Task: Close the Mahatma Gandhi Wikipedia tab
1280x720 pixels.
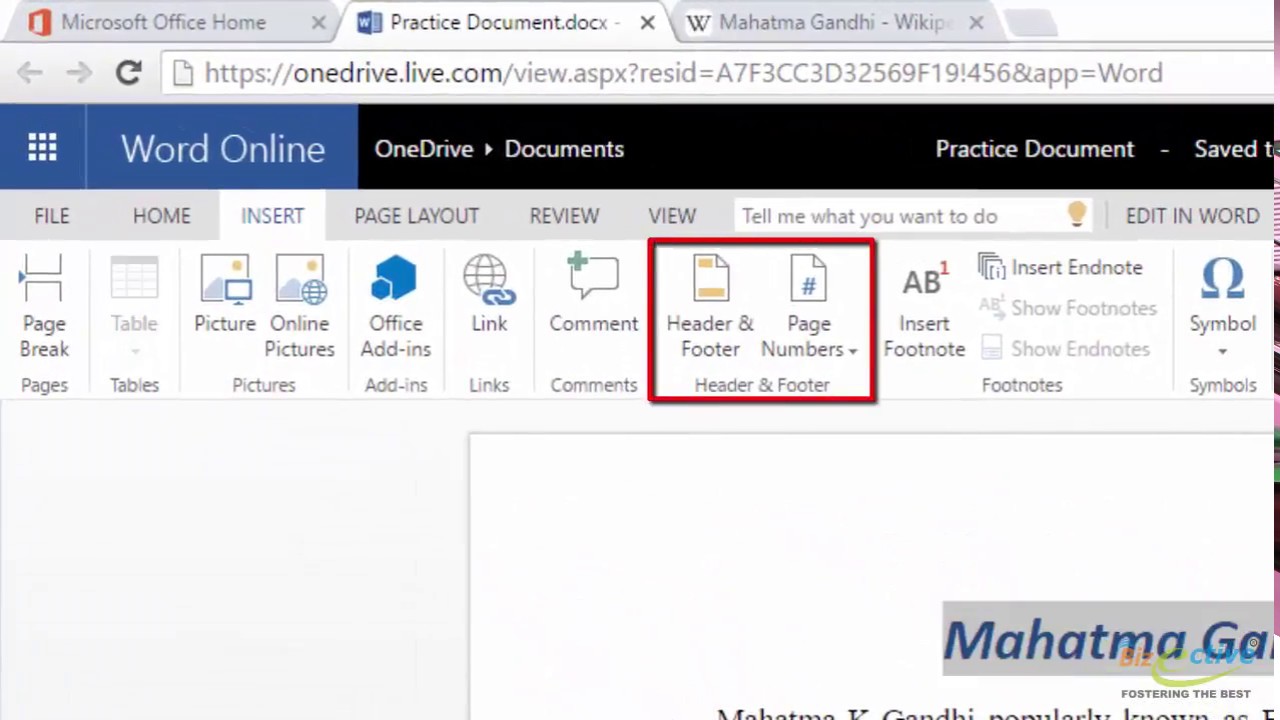Action: pyautogui.click(x=976, y=22)
